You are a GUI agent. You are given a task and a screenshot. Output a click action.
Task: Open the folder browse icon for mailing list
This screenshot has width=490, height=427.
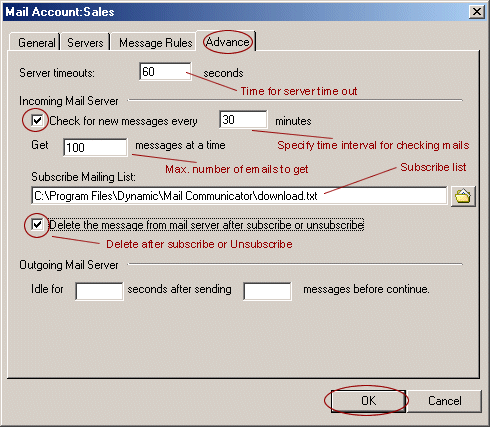463,196
